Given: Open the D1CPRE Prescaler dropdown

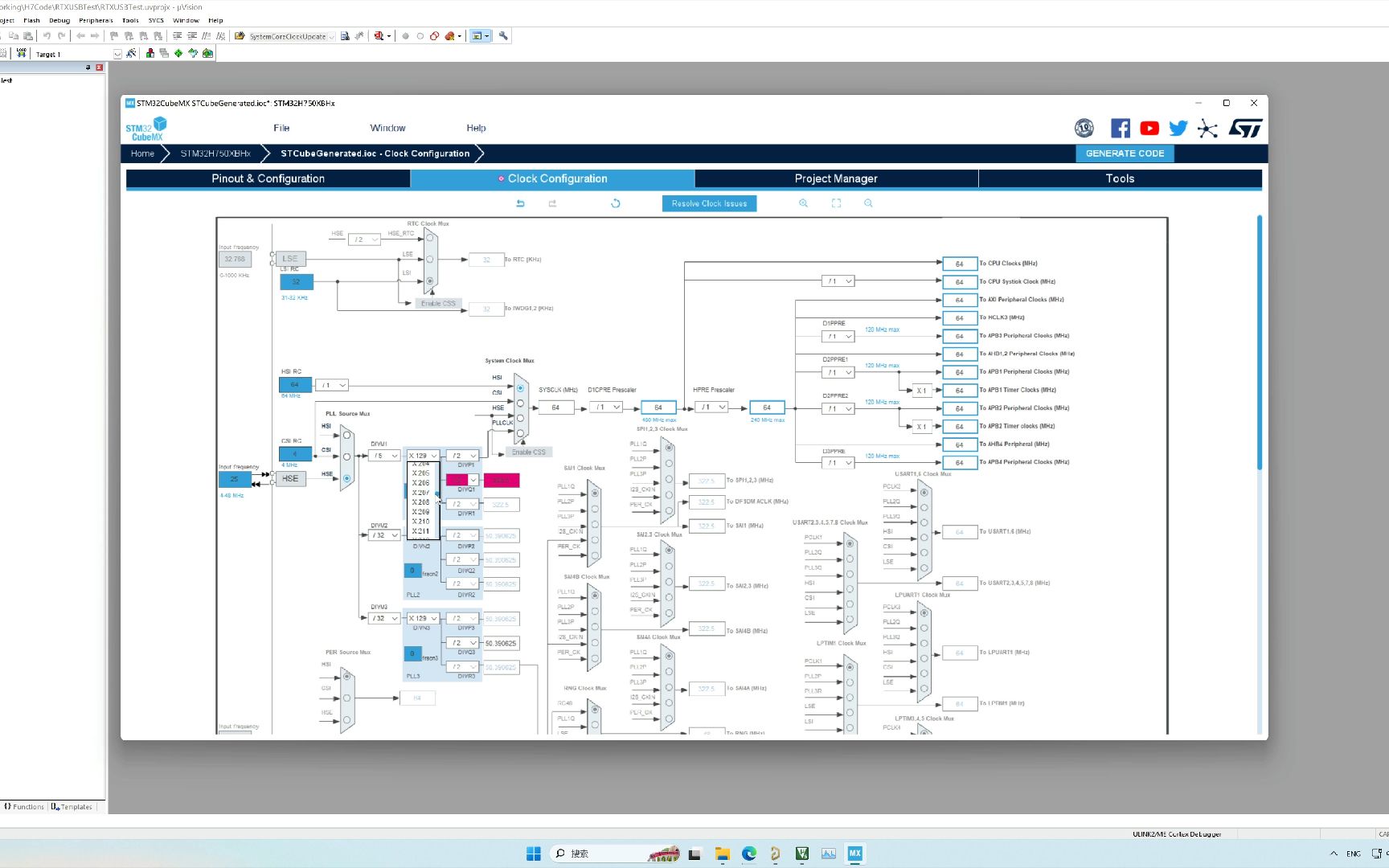Looking at the screenshot, I should 606,407.
